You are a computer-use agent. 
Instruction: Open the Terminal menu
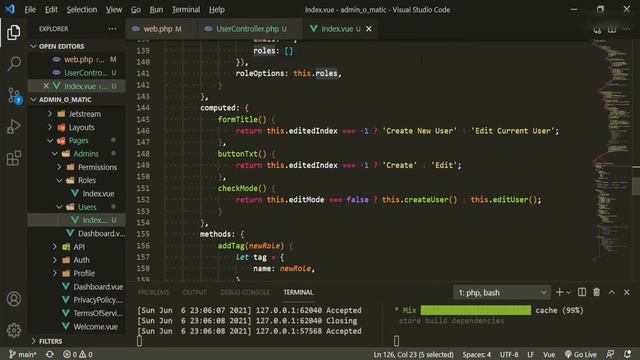[x=186, y=9]
